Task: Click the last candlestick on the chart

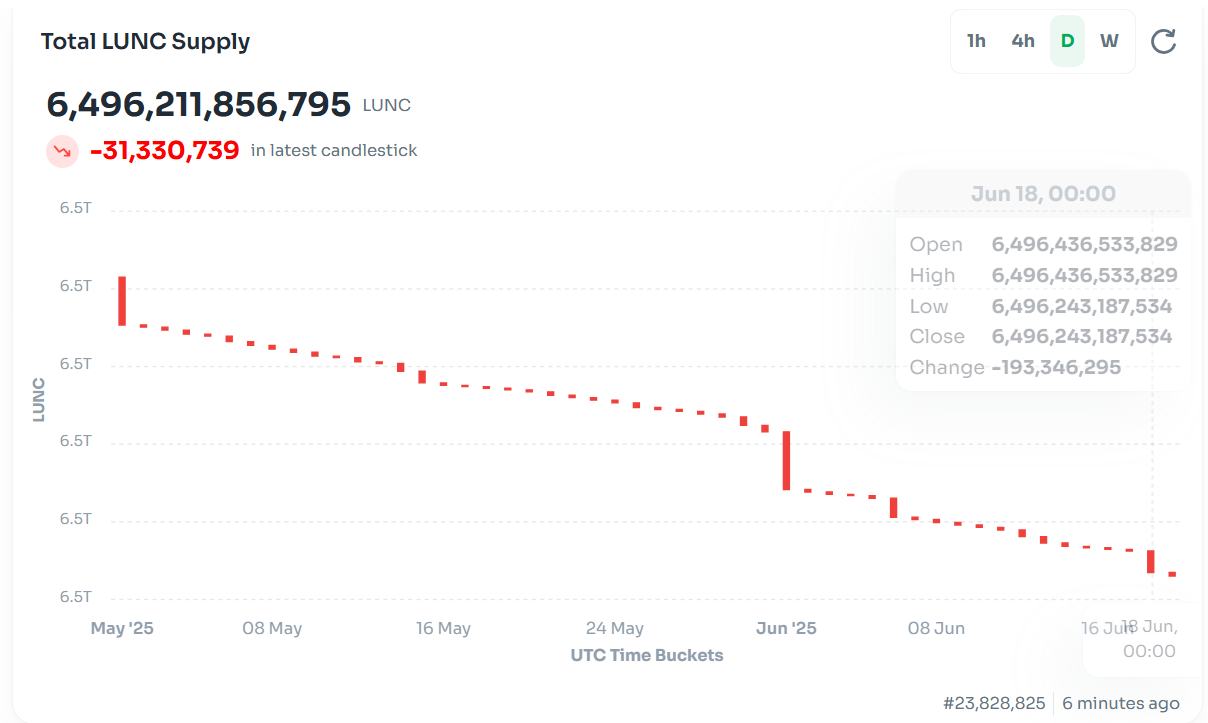Action: point(1172,574)
